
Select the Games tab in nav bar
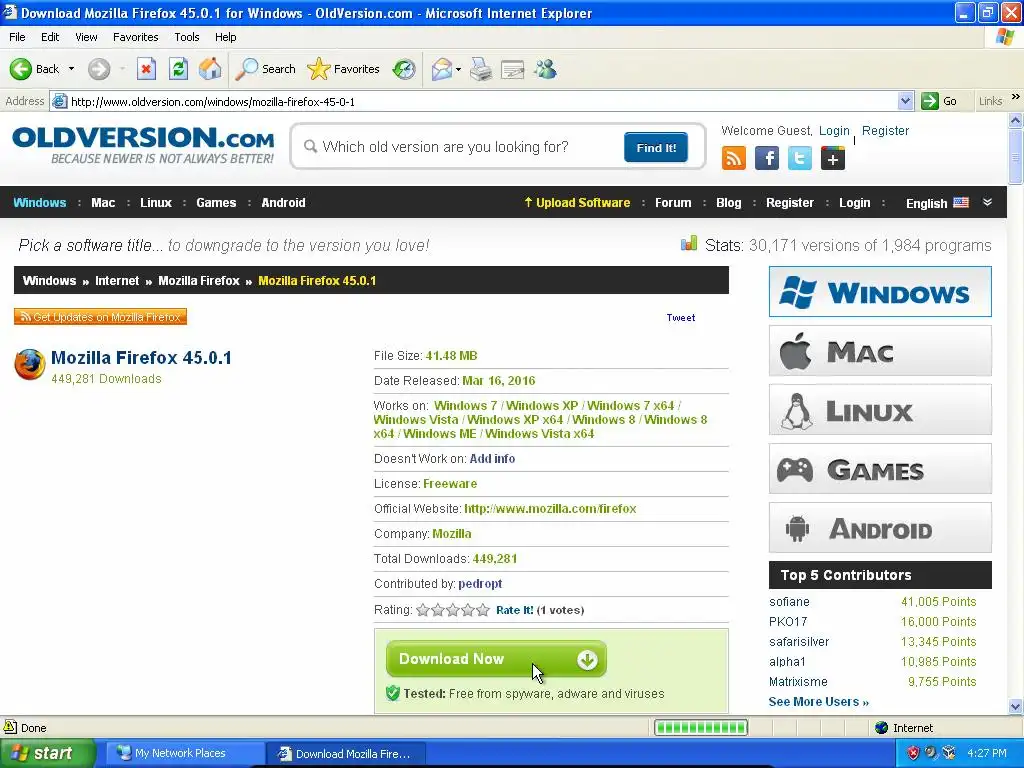click(216, 202)
